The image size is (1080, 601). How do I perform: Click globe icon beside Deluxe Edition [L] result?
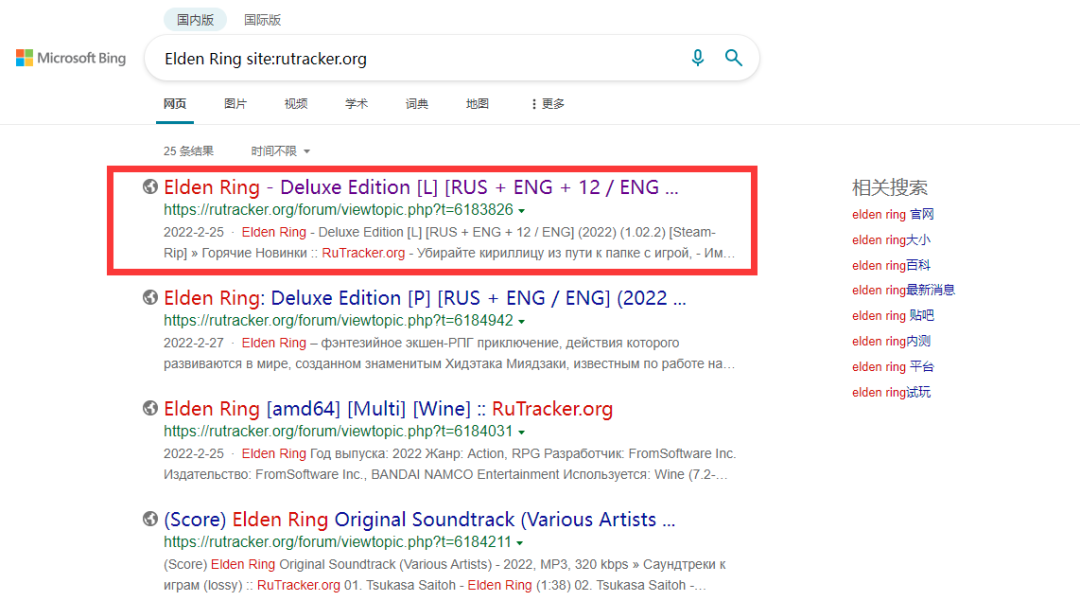(150, 186)
